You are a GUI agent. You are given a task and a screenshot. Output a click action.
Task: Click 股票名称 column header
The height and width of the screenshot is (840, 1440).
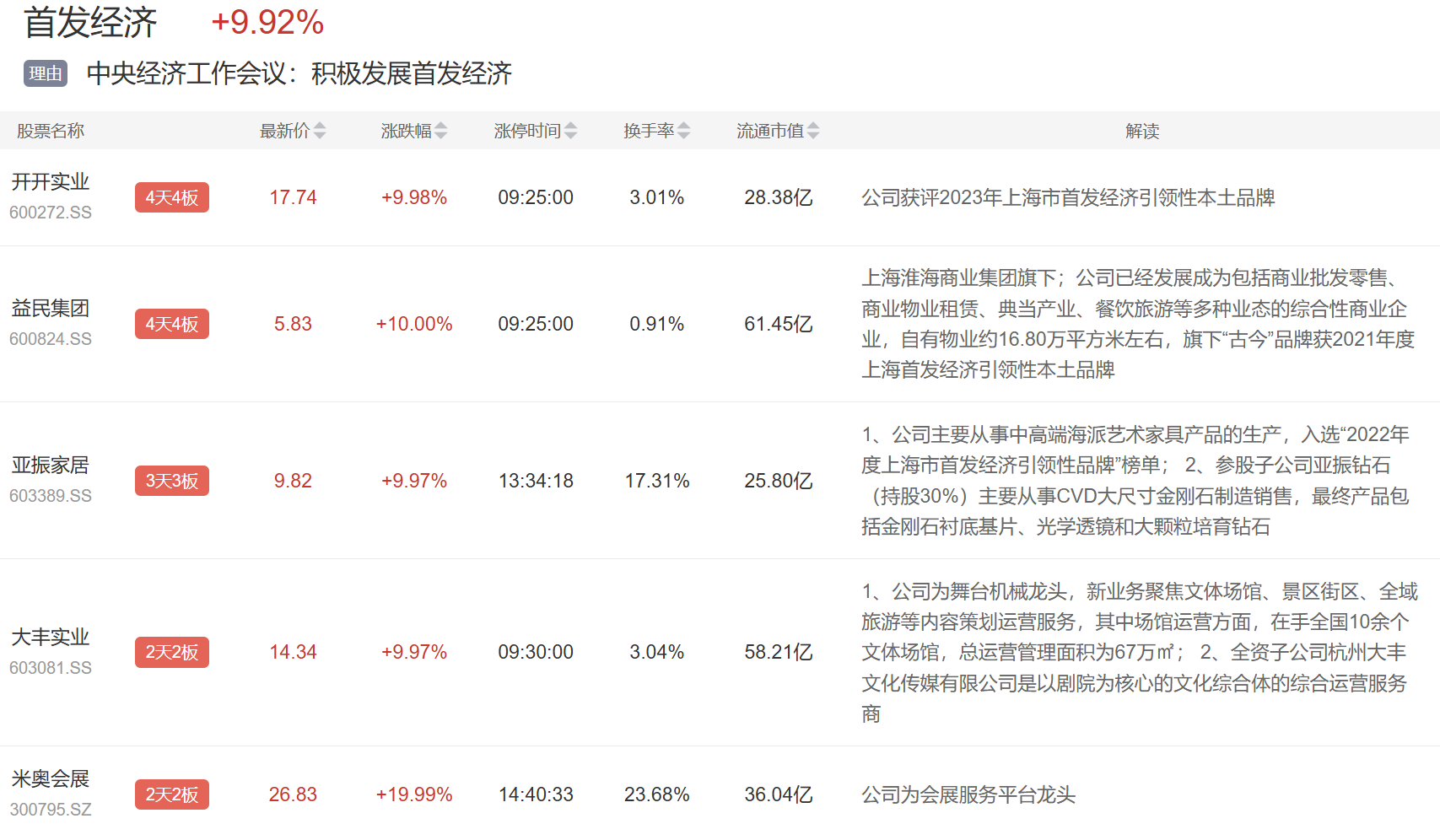[51, 131]
